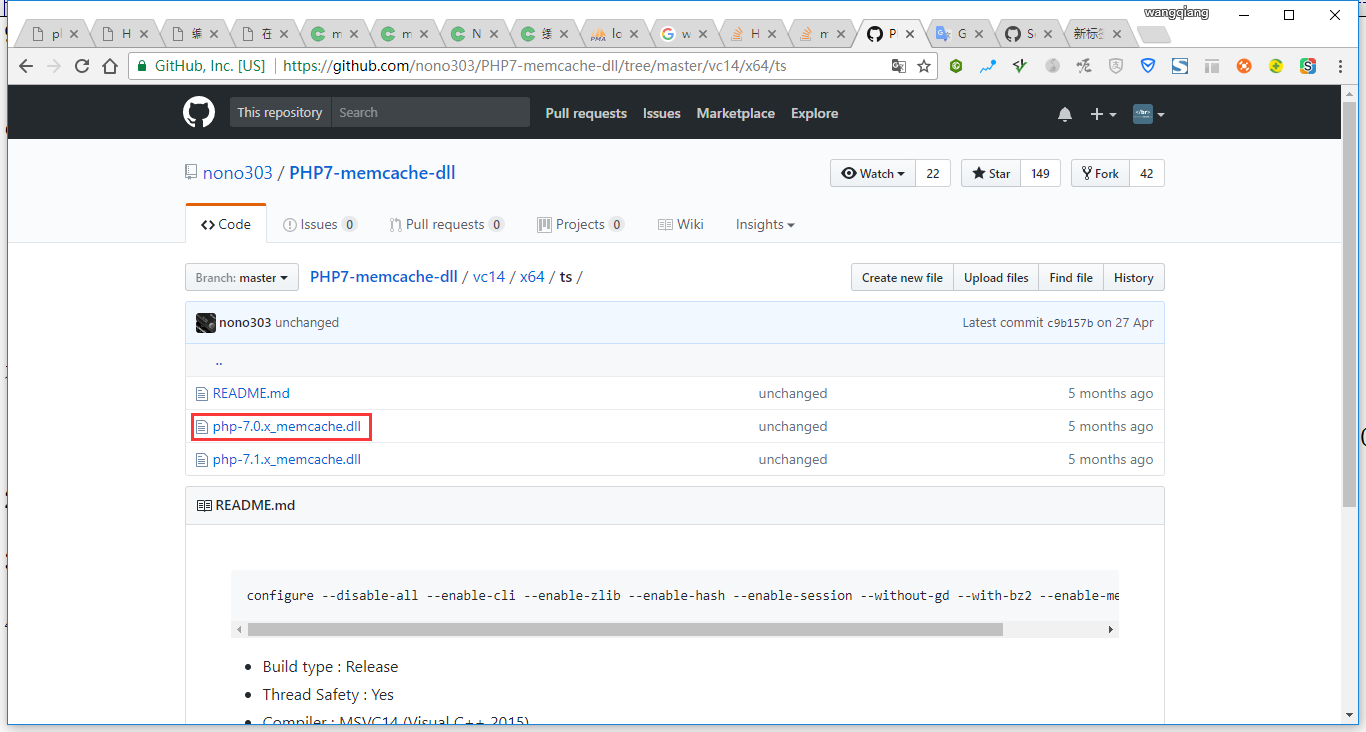Image resolution: width=1366 pixels, height=732 pixels.
Task: Click the code block horizontal scrollbar
Action: click(x=625, y=630)
